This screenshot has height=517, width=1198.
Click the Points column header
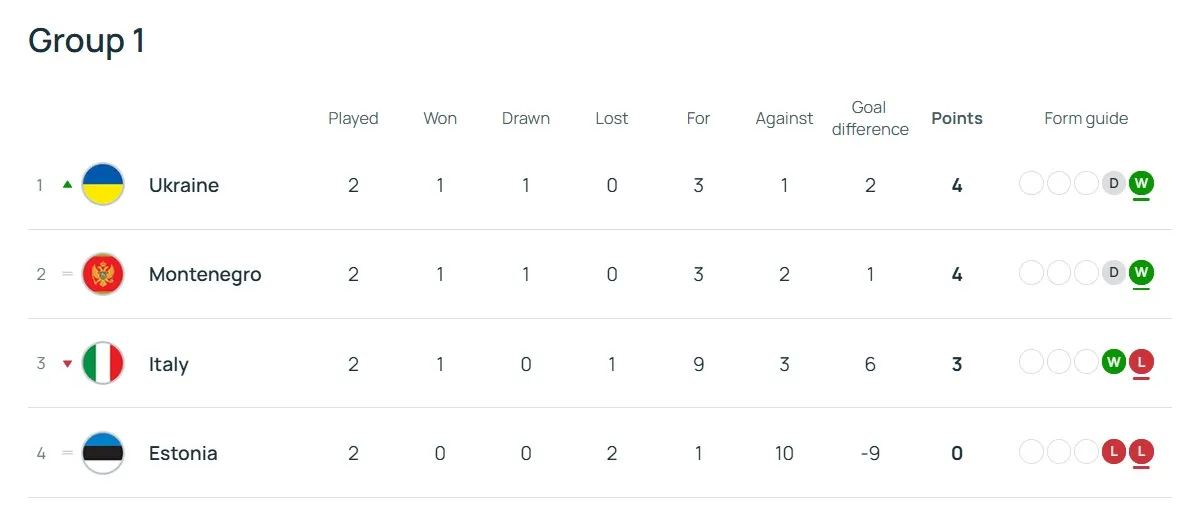(957, 118)
